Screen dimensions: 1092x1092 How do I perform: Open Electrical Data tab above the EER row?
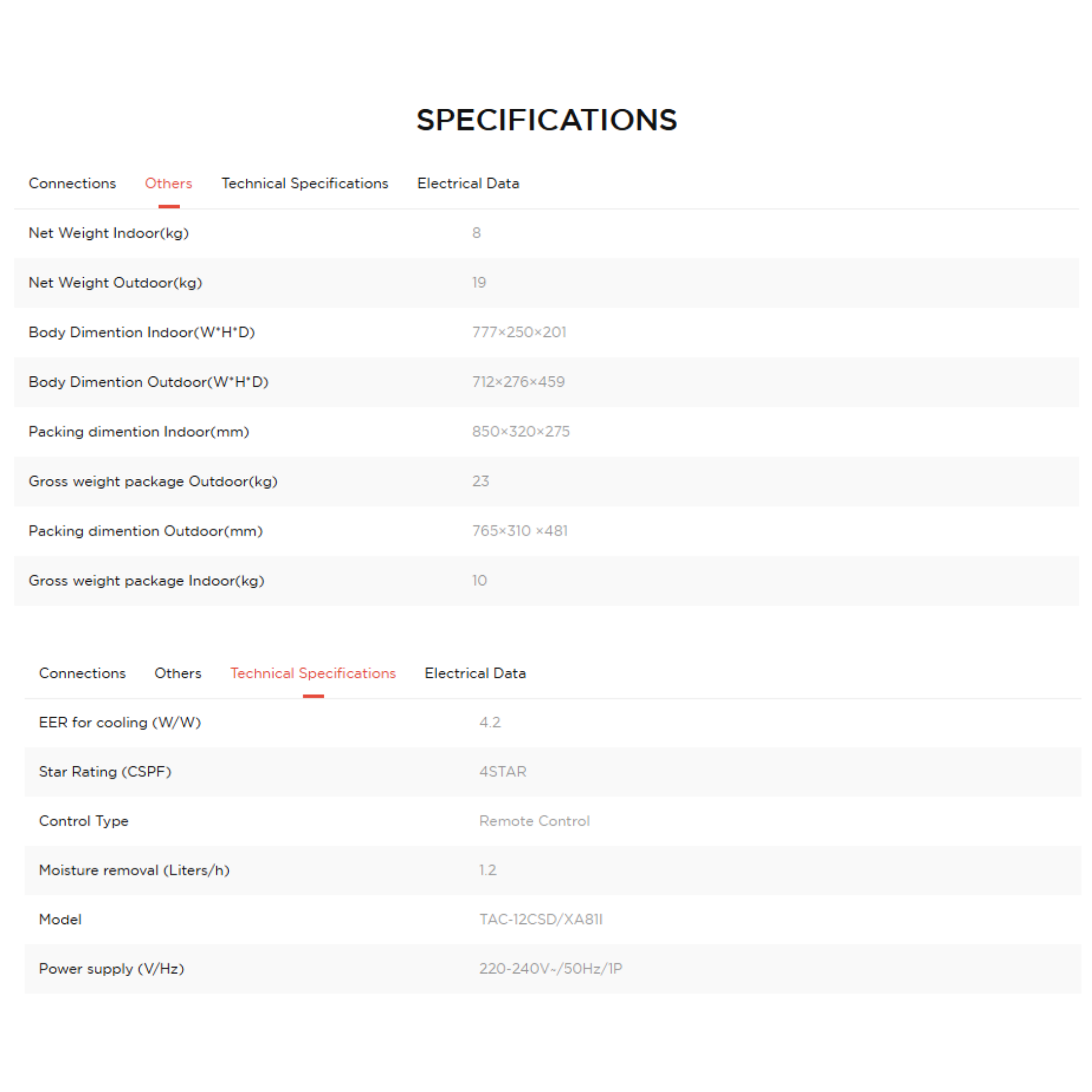click(x=475, y=673)
